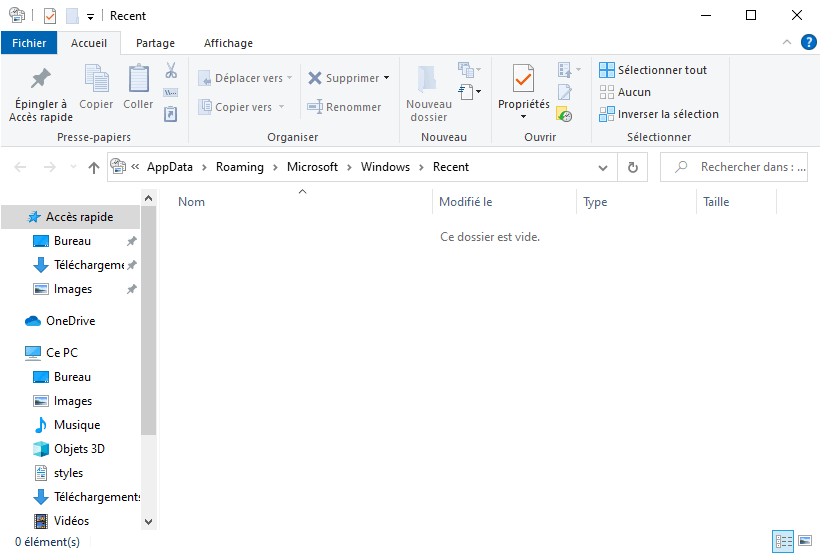Refresh the folder using the address bar button
The height and width of the screenshot is (554, 821).
point(632,167)
